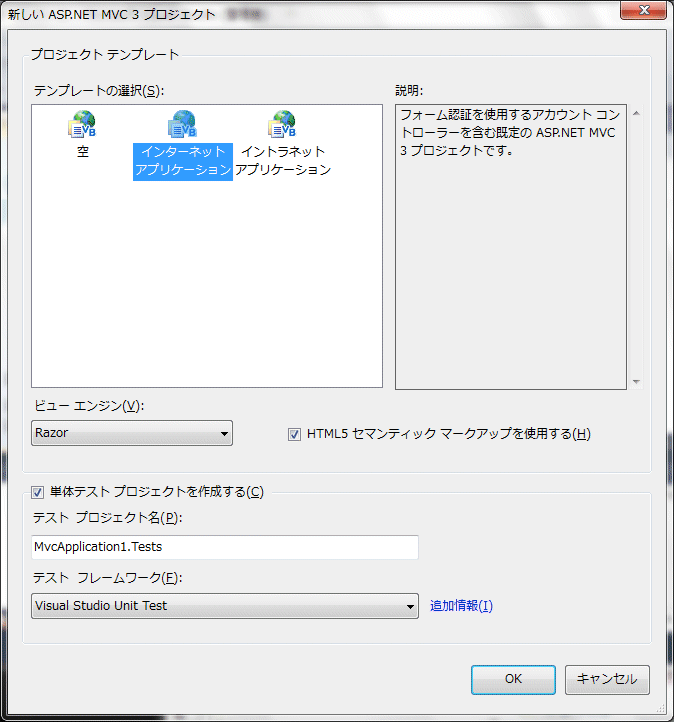This screenshot has height=722, width=674.
Task: Click the イントラネット アプリケーション label text
Action: coord(283,161)
